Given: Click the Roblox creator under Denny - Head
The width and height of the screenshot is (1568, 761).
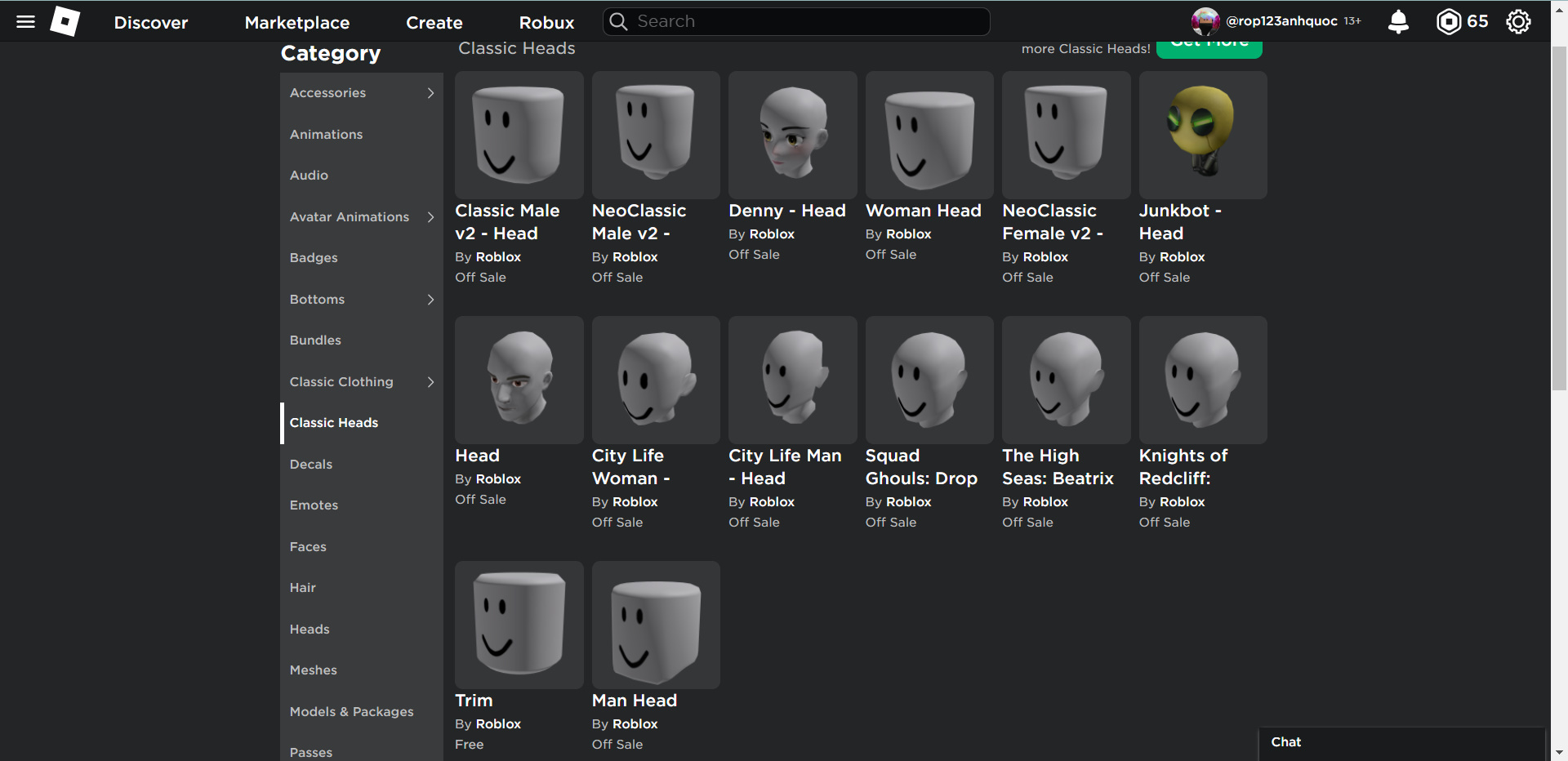Looking at the screenshot, I should pos(772,234).
